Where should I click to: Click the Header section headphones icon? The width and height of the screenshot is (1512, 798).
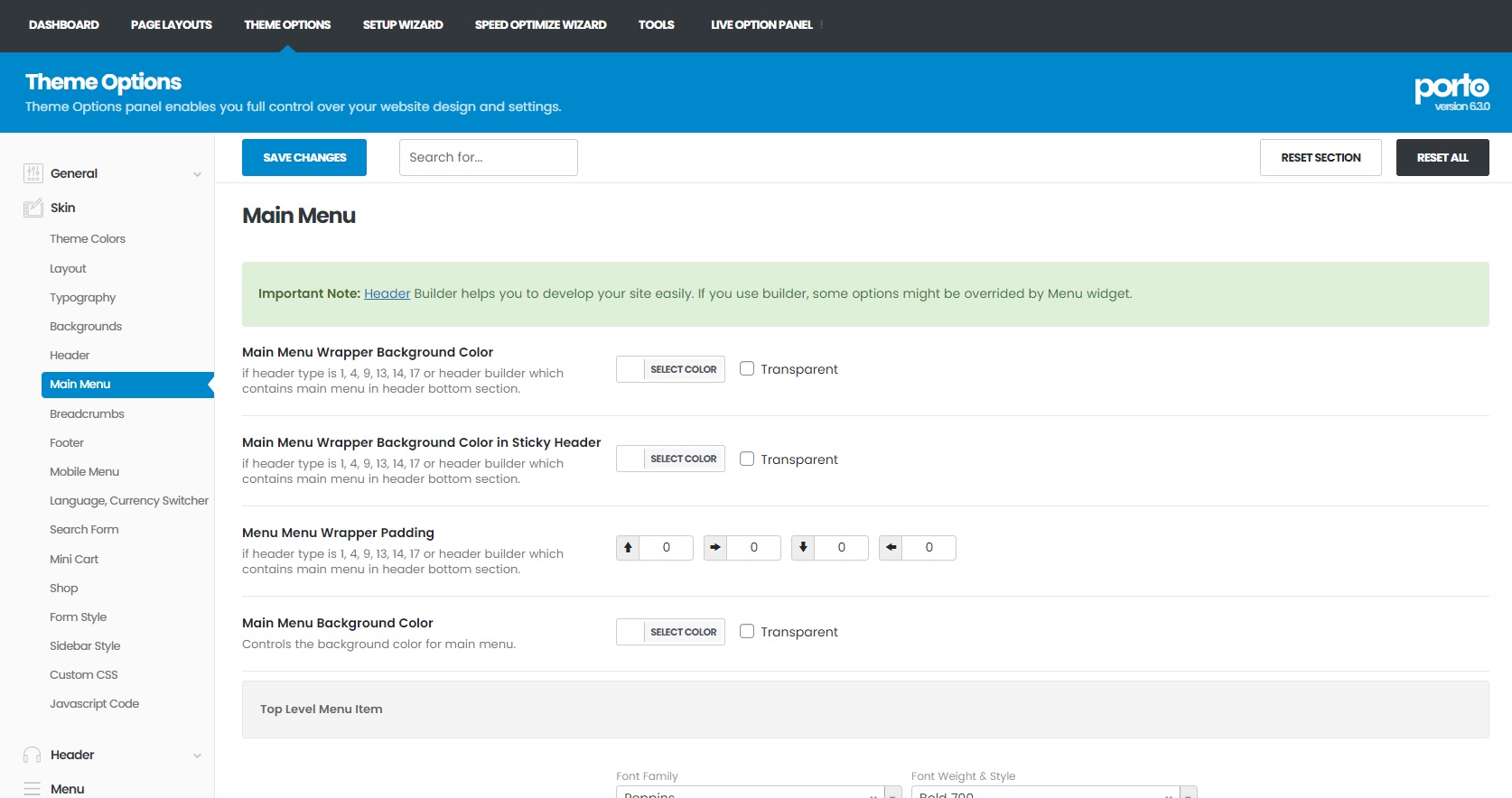pos(33,755)
